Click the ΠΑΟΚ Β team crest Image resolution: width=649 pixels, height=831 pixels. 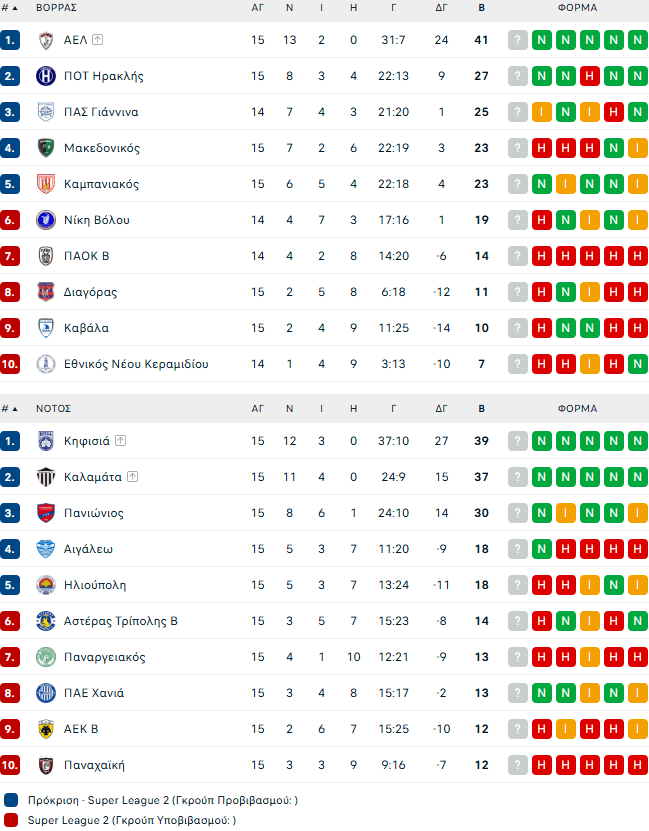coord(45,256)
